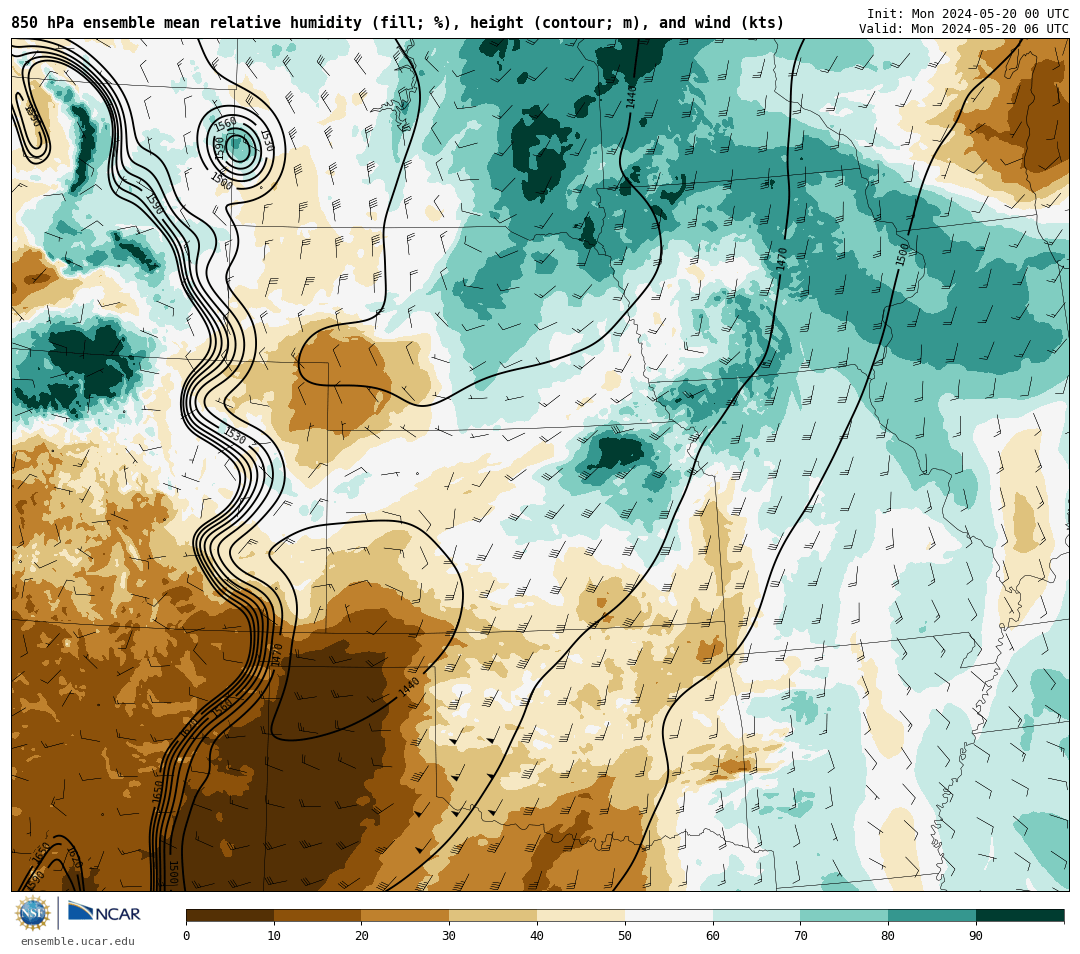Pick the 10–20% brown colorbar swatch
The width and height of the screenshot is (1080, 954).
click(x=318, y=915)
